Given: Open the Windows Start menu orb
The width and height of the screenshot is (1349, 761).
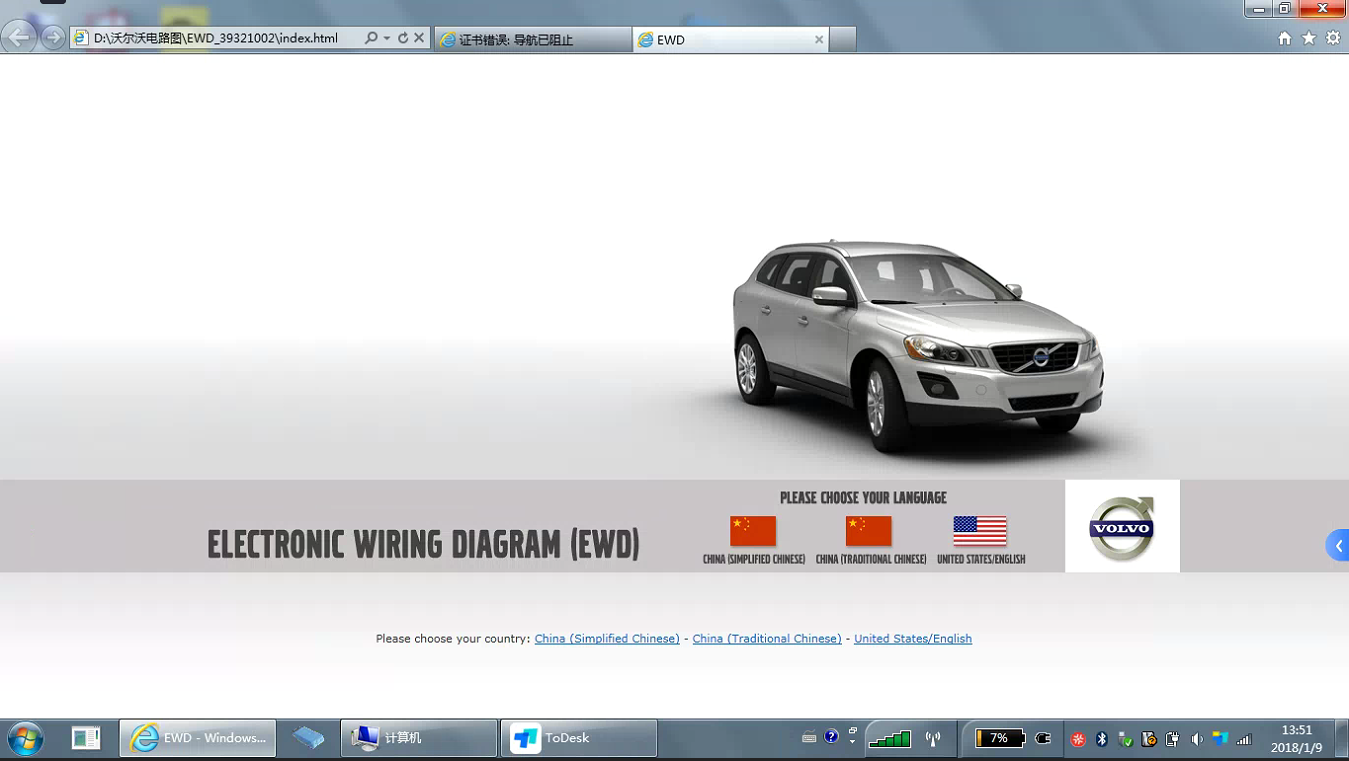Looking at the screenshot, I should [26, 740].
